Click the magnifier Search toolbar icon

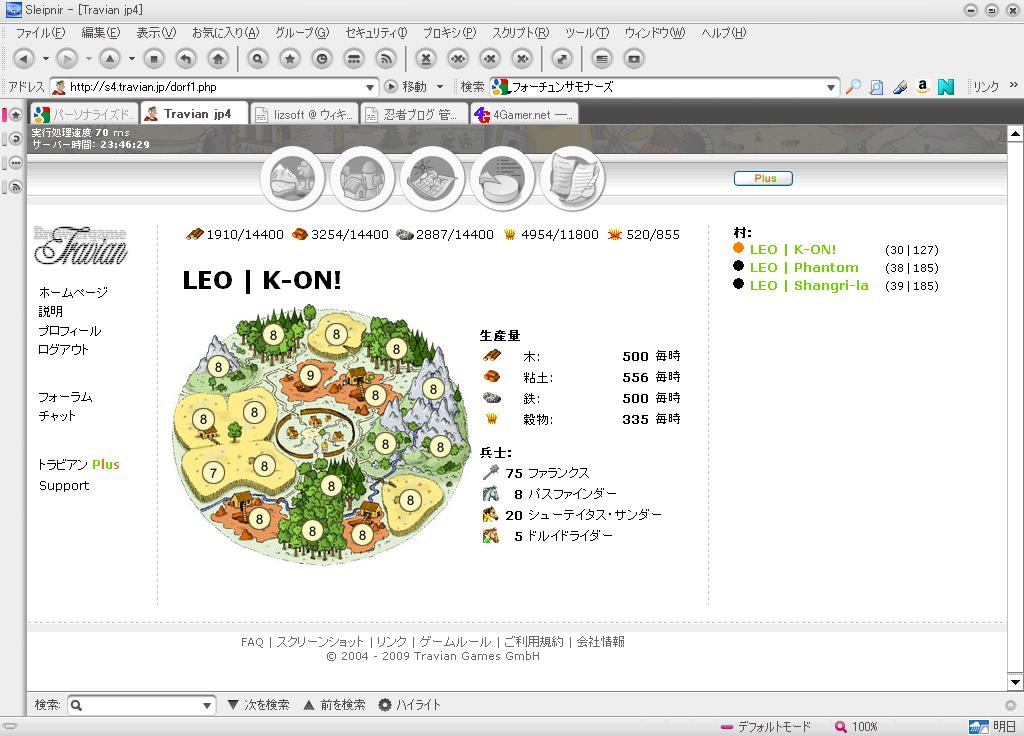[x=258, y=59]
